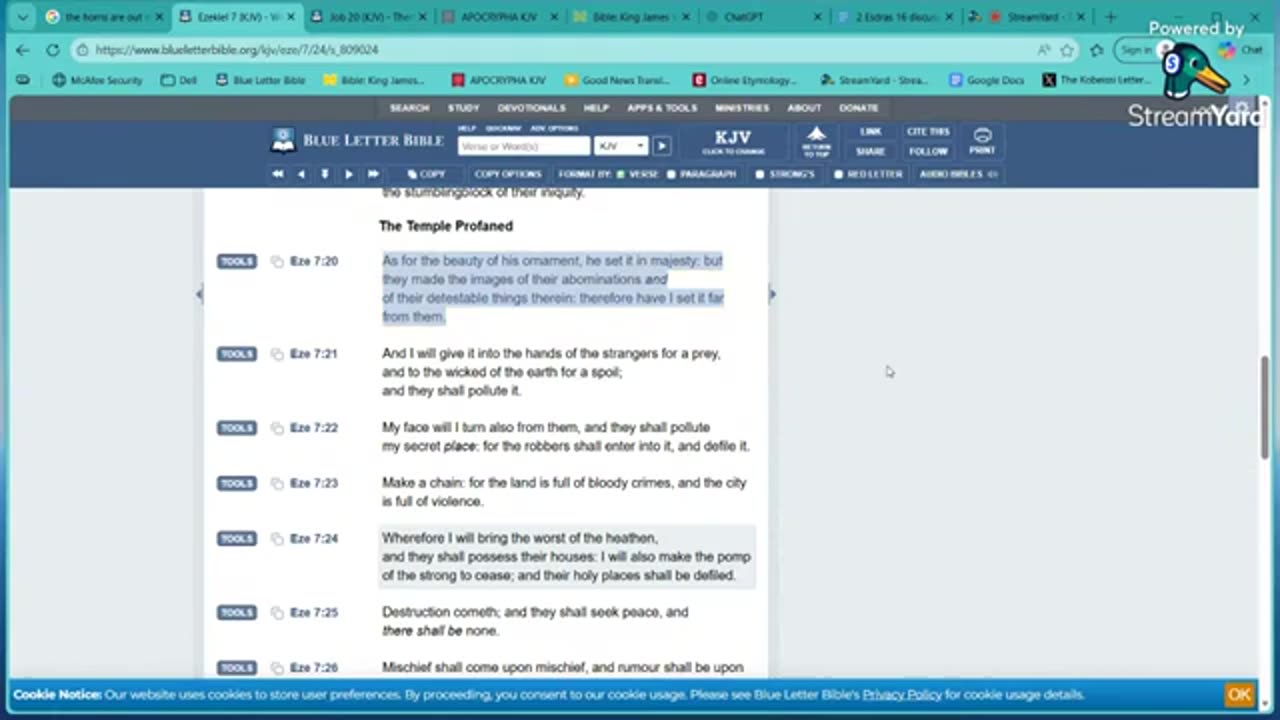The width and height of the screenshot is (1280, 720).
Task: Open Audio Bibles
Action: (958, 174)
